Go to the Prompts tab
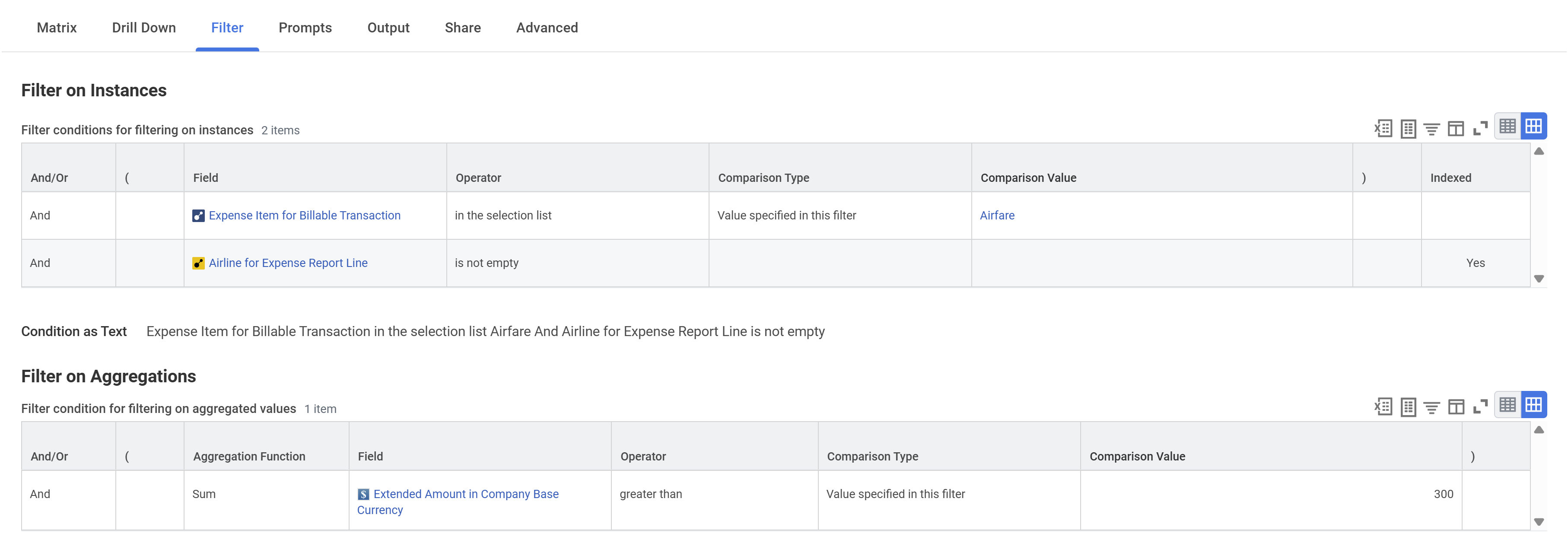 tap(305, 28)
